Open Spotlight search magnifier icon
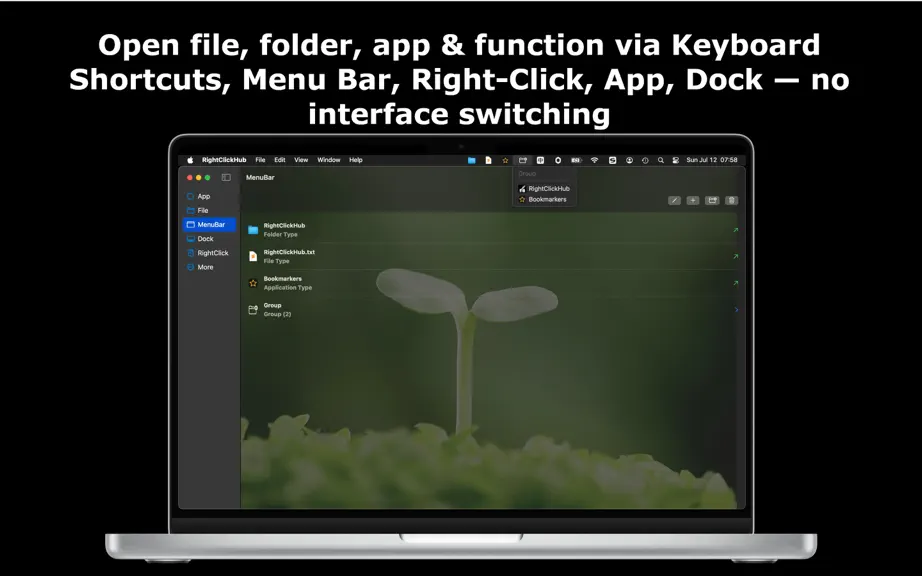This screenshot has height=576, width=922. coord(661,160)
